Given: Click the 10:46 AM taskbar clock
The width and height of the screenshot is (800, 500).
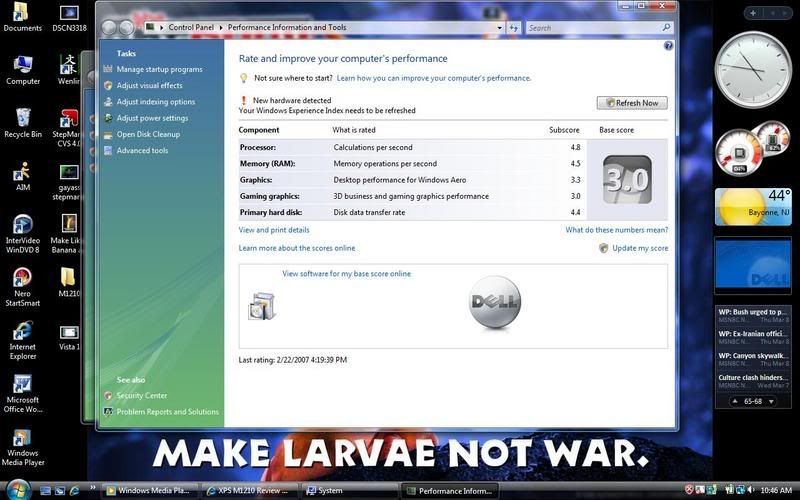Looking at the screenshot, I should (776, 490).
